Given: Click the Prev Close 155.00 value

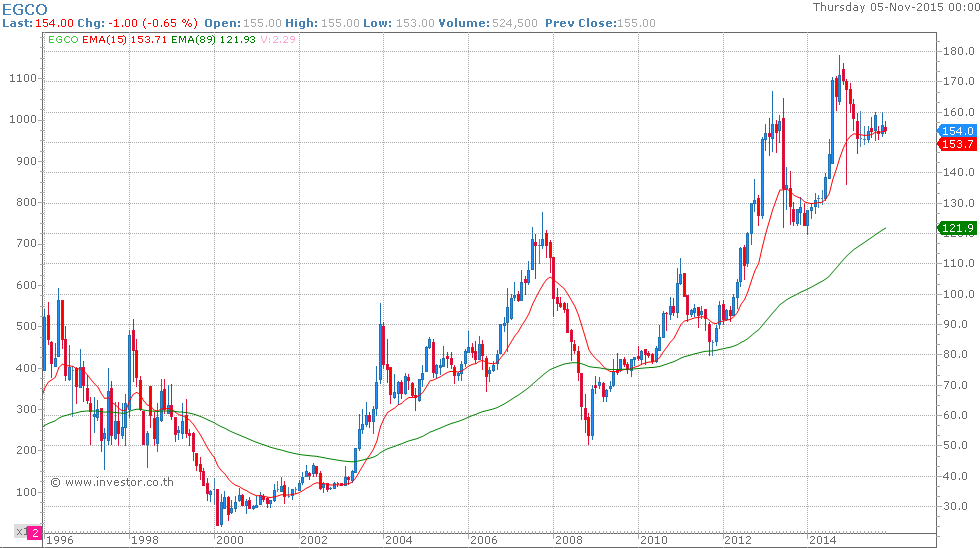Looking at the screenshot, I should pyautogui.click(x=636, y=23).
